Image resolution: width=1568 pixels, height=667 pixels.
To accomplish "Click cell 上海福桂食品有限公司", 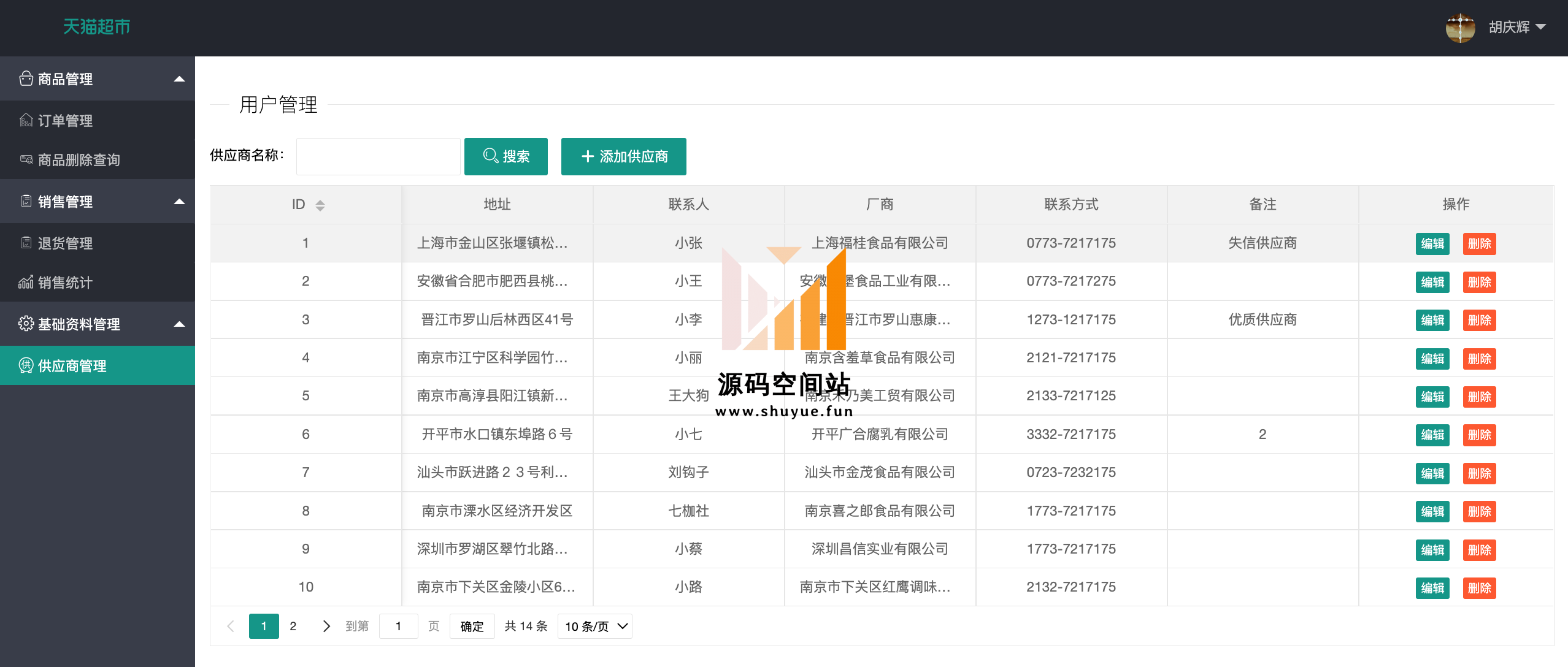I will pyautogui.click(x=880, y=243).
